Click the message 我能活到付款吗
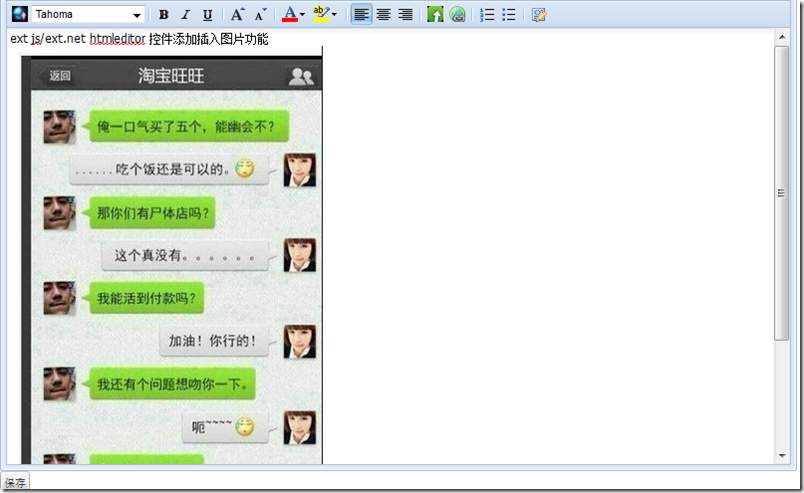 pos(144,298)
